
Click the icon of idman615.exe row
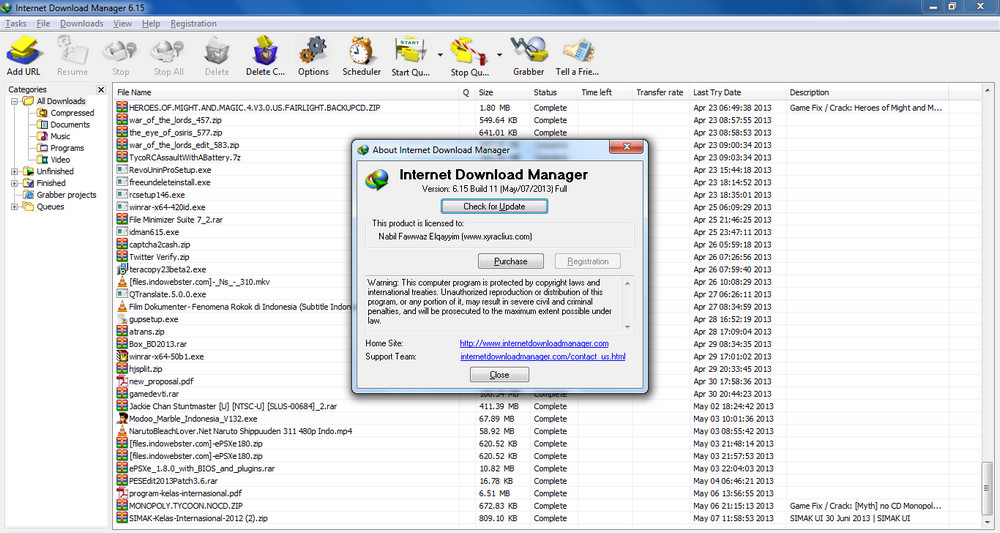tap(122, 231)
